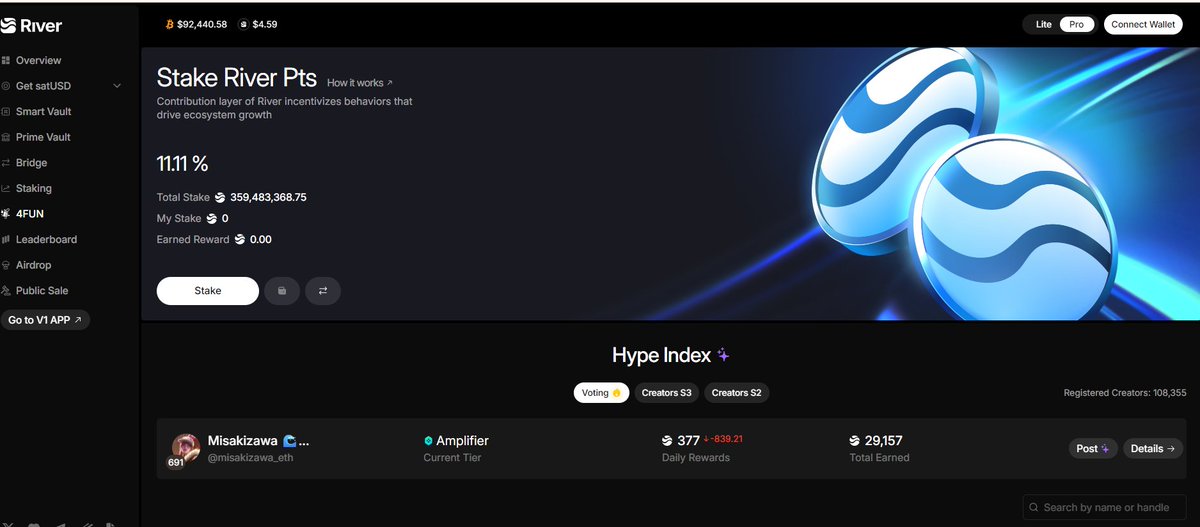Viewport: 1200px width, 527px height.
Task: Click the token icon beside Total Earned 29,157
Action: (x=854, y=441)
